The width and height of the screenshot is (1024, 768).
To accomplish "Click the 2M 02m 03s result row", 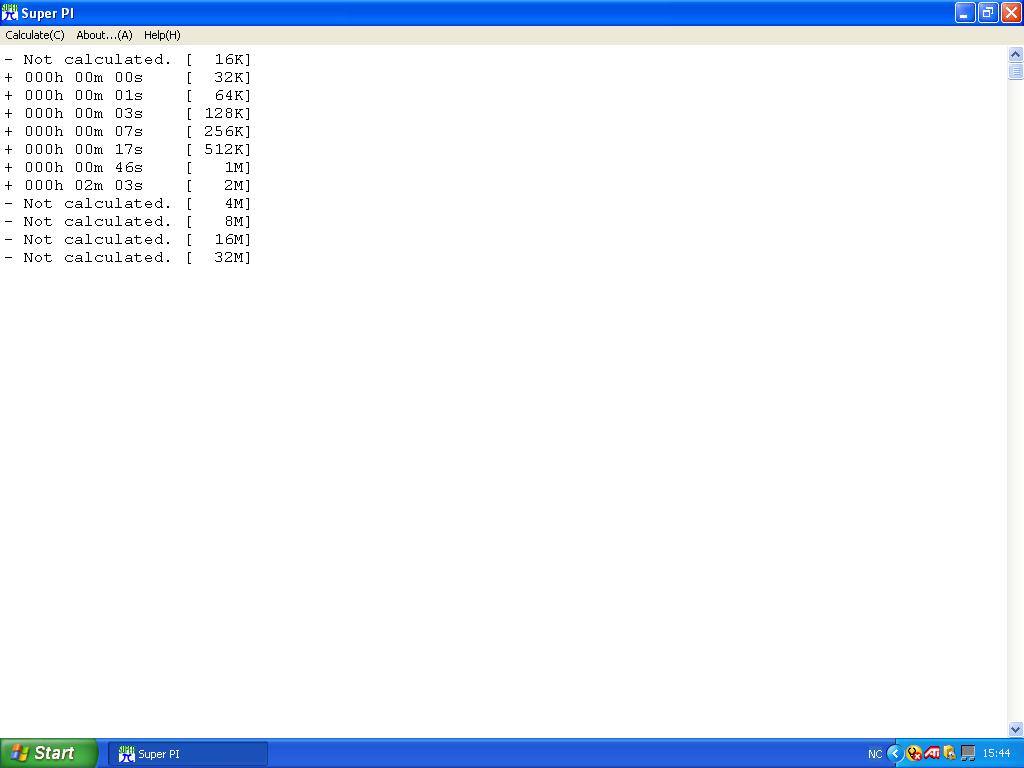I will (127, 185).
